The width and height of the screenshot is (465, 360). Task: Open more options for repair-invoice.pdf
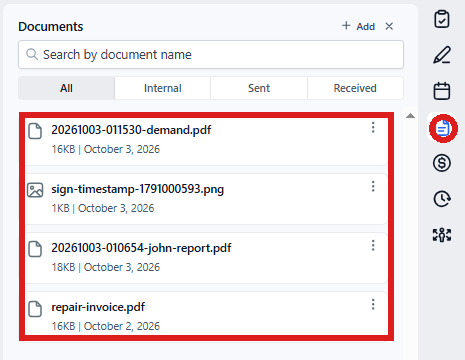[373, 304]
